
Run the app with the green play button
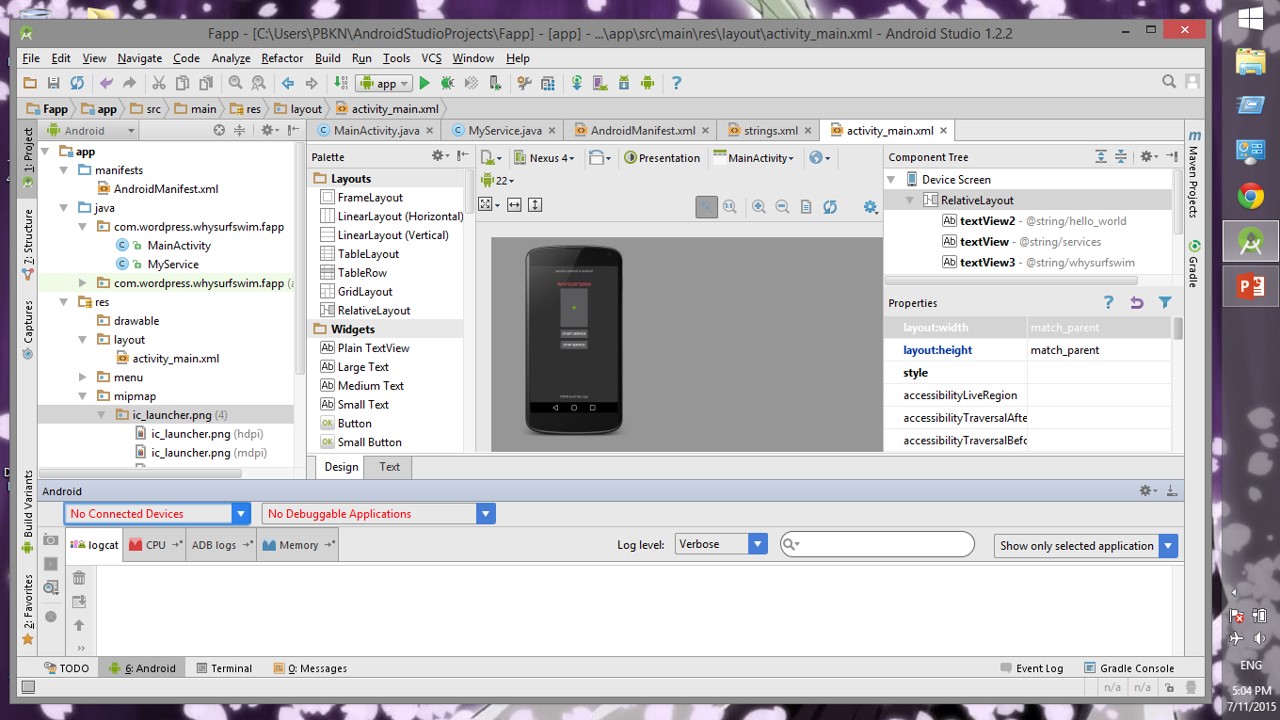pos(424,83)
